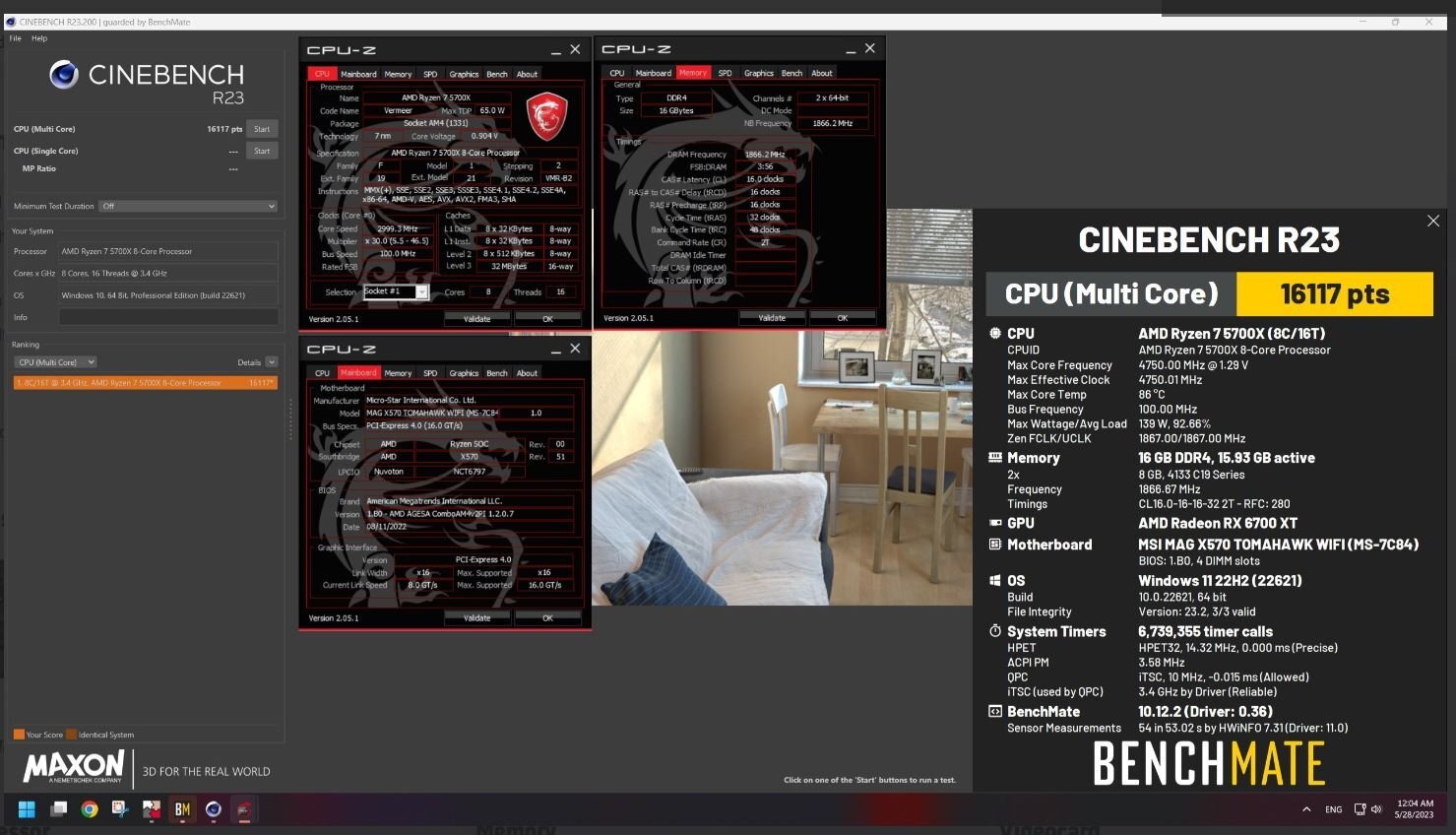Open About tab in CPU-Z Memory window
The width and height of the screenshot is (1456, 835).
[x=822, y=73]
